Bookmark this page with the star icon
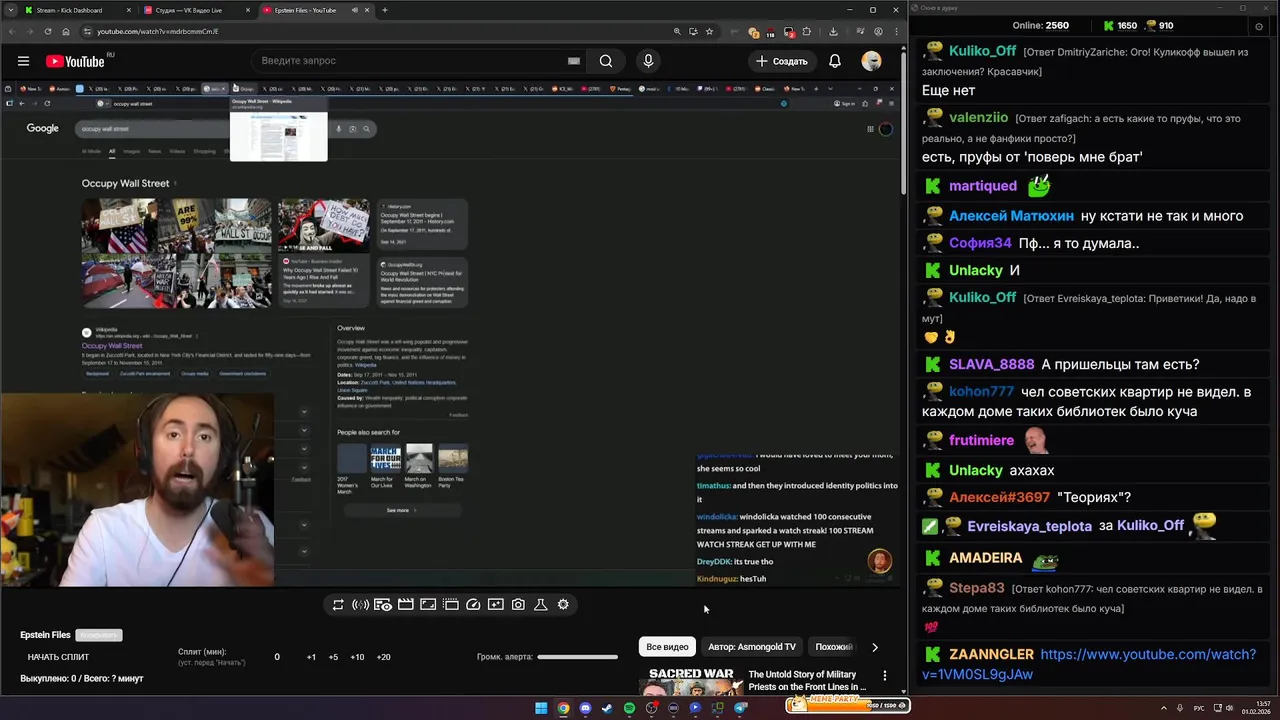The width and height of the screenshot is (1280, 720). pyautogui.click(x=709, y=31)
